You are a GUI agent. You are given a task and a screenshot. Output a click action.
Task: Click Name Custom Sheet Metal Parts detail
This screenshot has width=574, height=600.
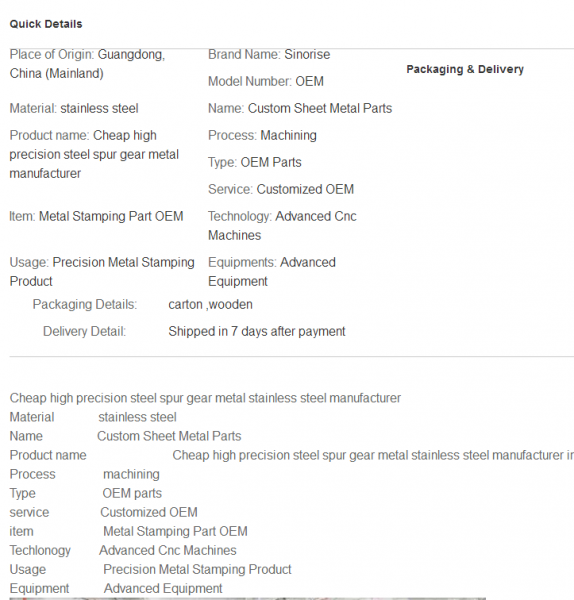[x=300, y=108]
